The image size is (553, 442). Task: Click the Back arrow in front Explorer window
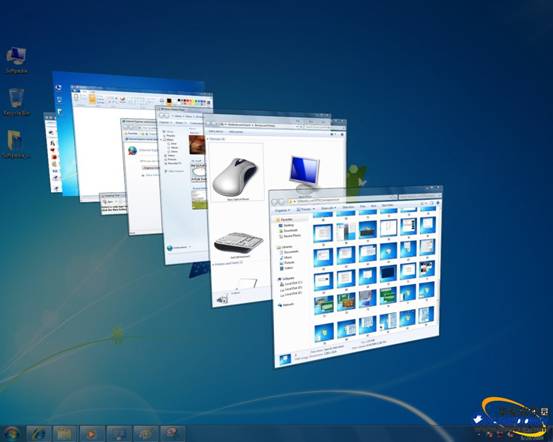274,202
